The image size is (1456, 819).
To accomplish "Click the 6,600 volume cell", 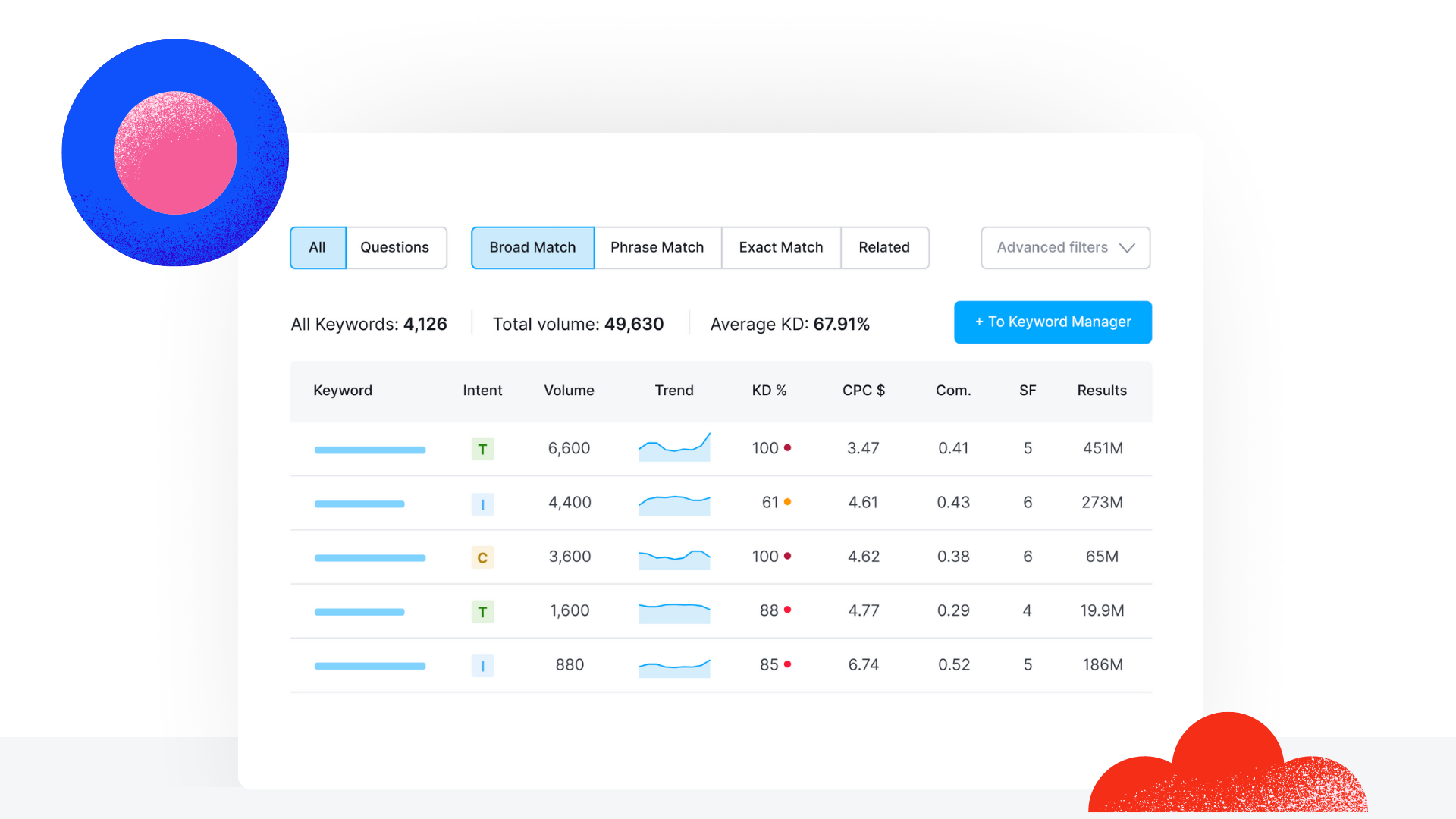I will pos(569,449).
